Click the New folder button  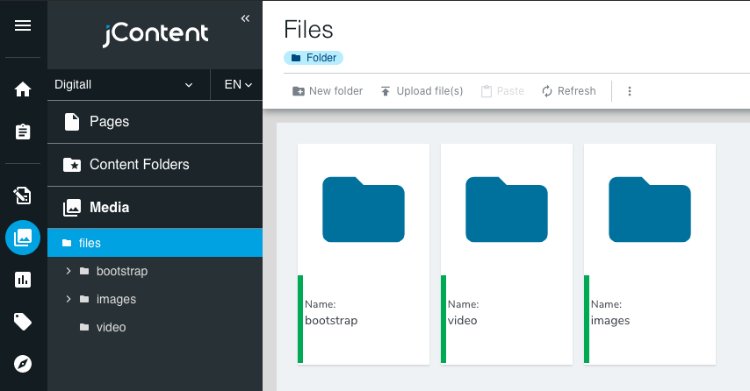click(328, 91)
